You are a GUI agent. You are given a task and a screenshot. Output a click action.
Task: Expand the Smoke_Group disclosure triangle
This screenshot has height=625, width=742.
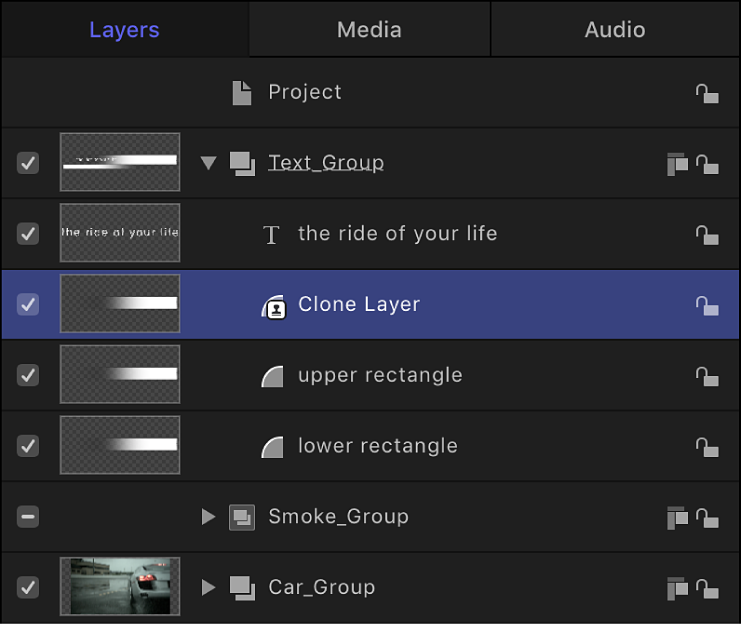click(x=208, y=517)
